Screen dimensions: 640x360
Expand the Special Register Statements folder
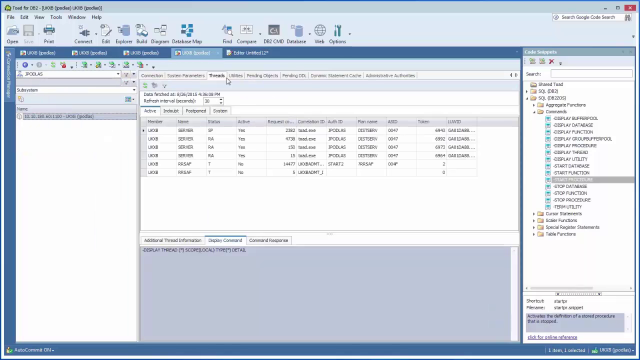[534, 227]
